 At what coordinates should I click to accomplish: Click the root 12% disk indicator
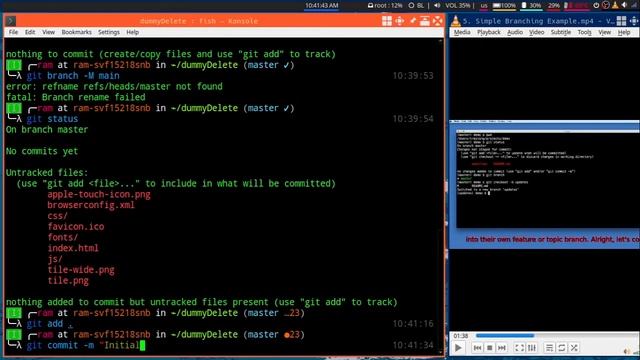coord(385,5)
